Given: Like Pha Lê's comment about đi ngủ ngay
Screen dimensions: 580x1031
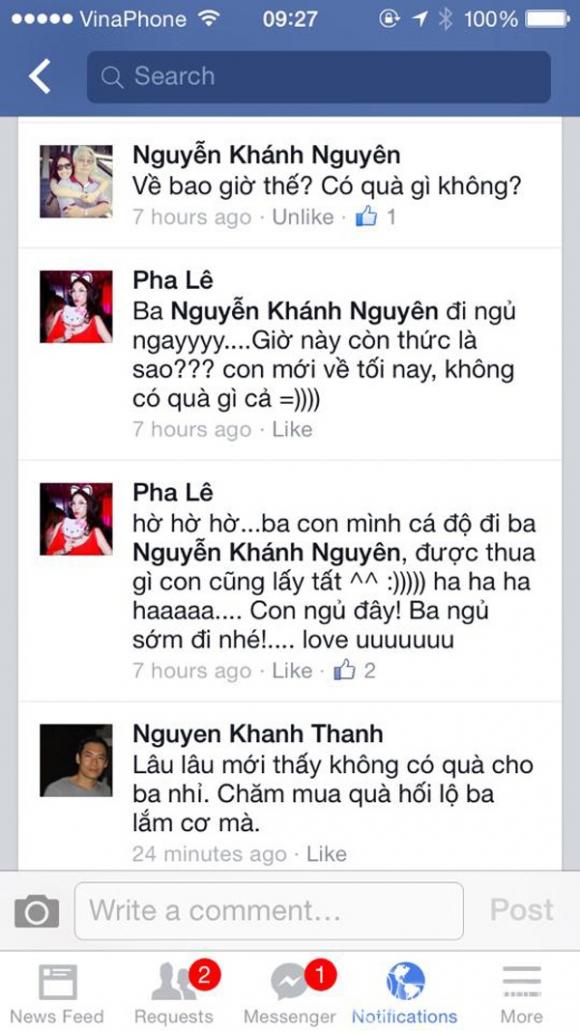Looking at the screenshot, I should 292,429.
